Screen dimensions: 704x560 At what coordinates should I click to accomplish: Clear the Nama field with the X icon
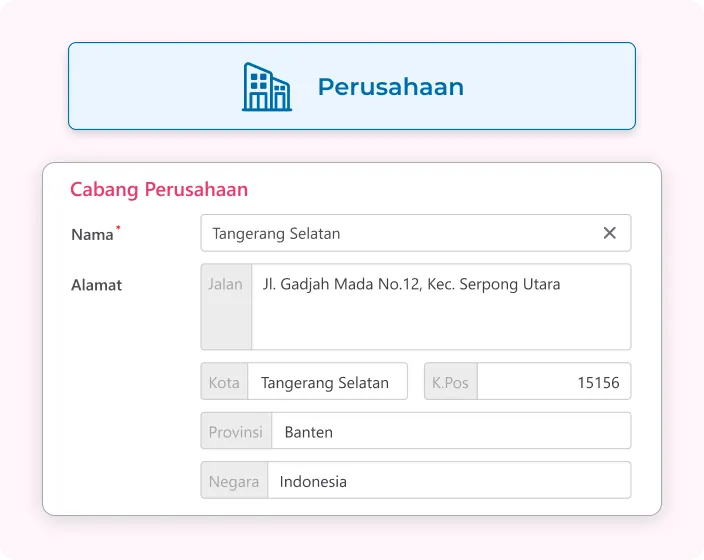click(x=609, y=233)
